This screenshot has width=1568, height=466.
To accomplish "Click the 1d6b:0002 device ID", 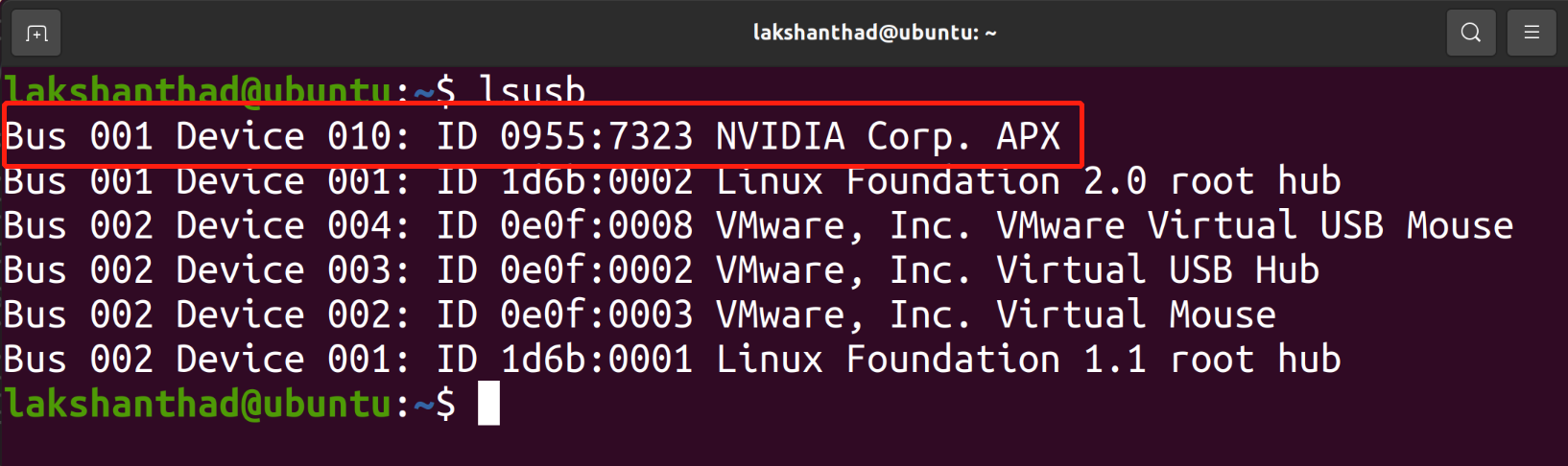I will [596, 180].
